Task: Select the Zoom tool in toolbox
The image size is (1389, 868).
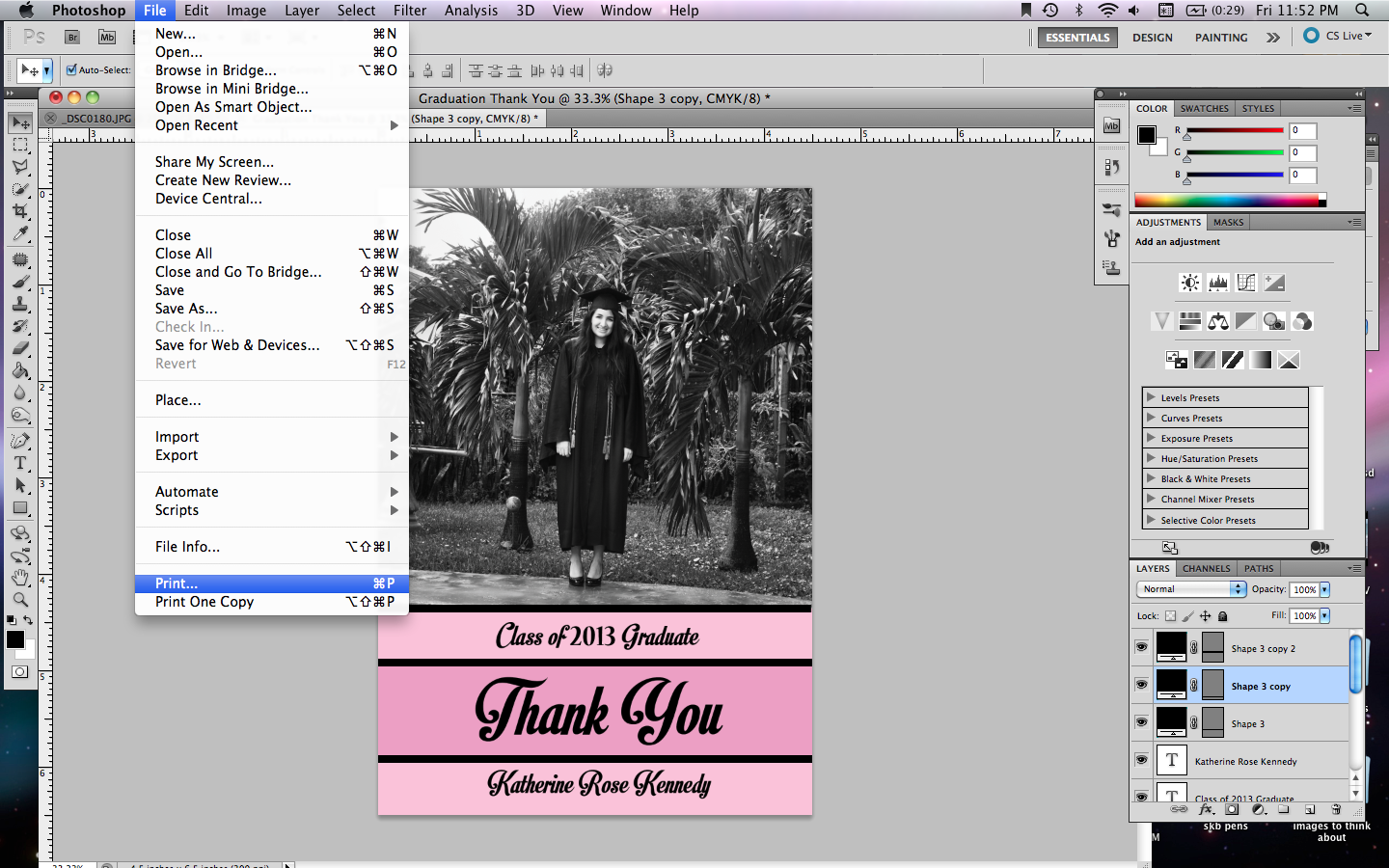Action: [x=20, y=600]
